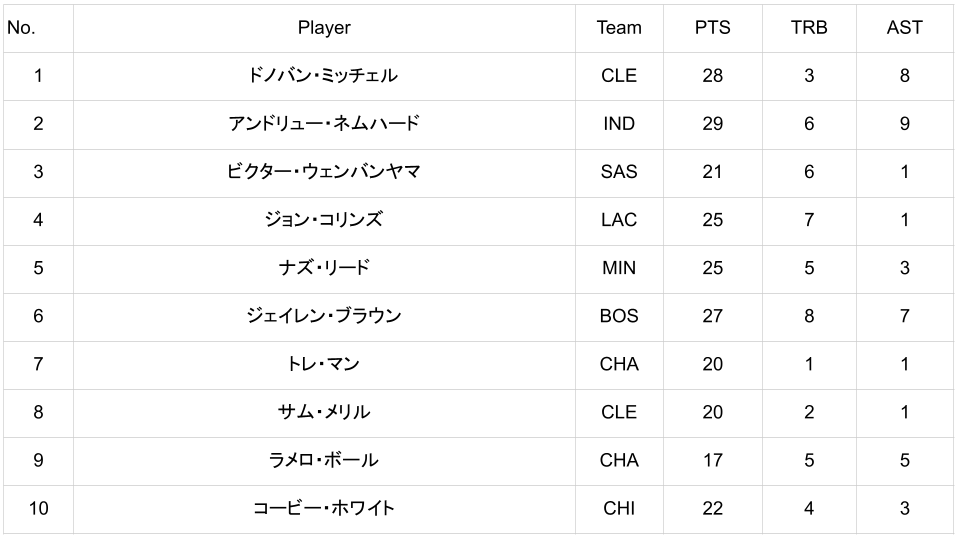The height and width of the screenshot is (540, 960).
Task: Click the Team column header
Action: point(619,28)
